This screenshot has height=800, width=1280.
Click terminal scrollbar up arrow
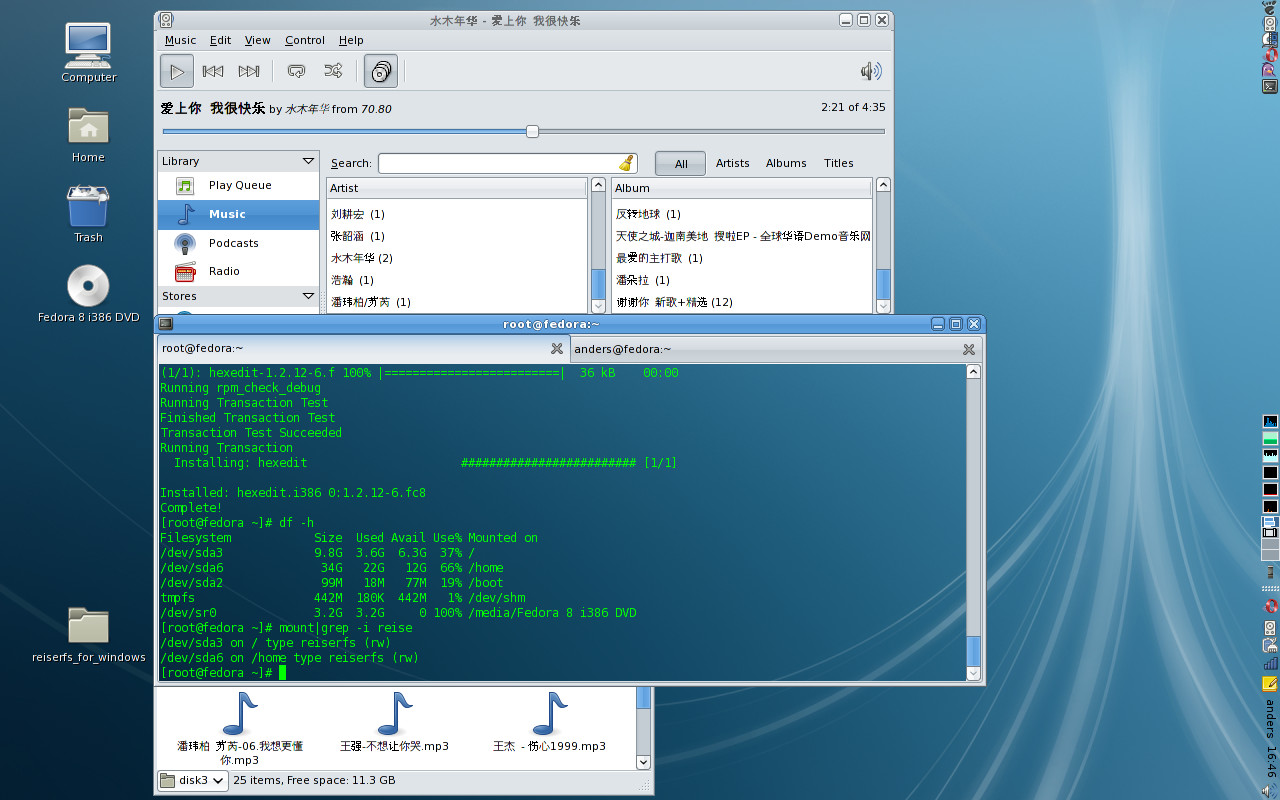[x=974, y=372]
